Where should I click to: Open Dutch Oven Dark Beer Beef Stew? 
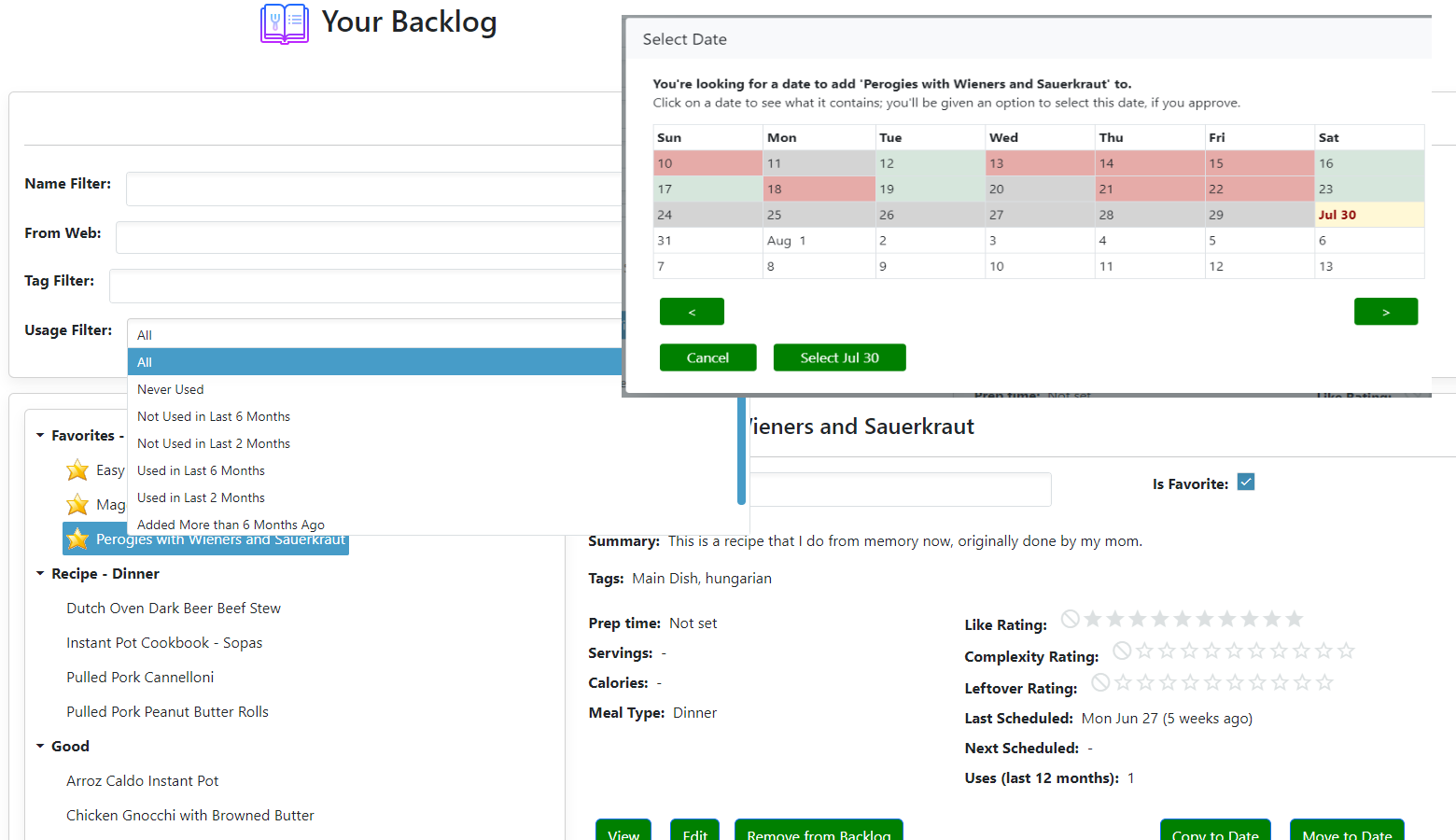[x=174, y=609]
